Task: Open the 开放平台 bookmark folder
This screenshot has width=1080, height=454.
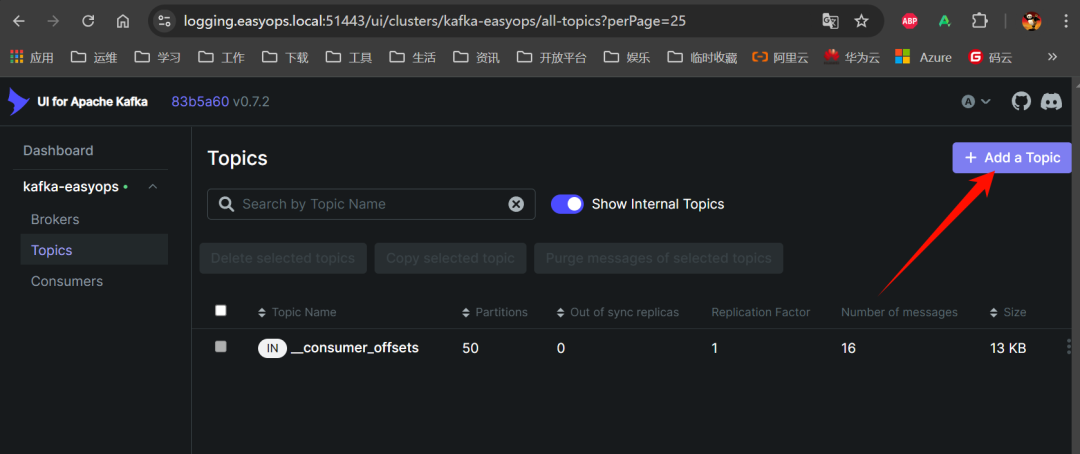Action: 551,57
